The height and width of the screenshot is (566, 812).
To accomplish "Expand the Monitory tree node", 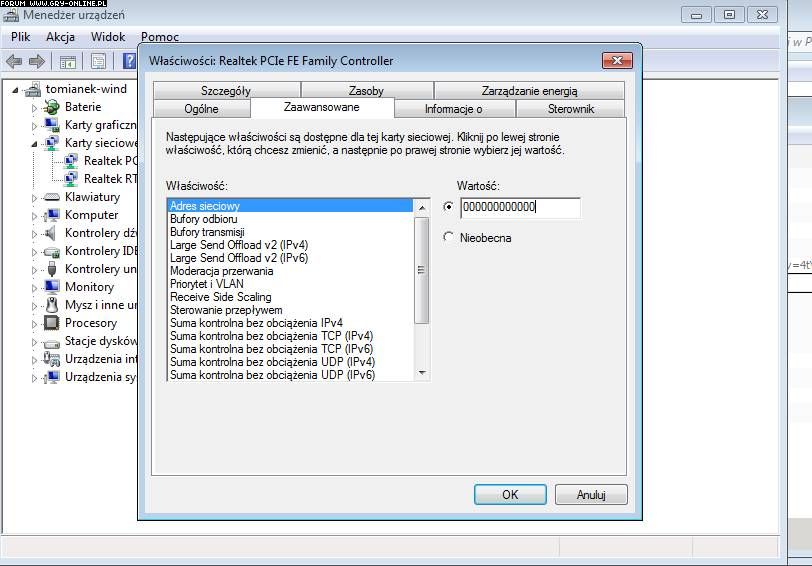I will click(34, 288).
